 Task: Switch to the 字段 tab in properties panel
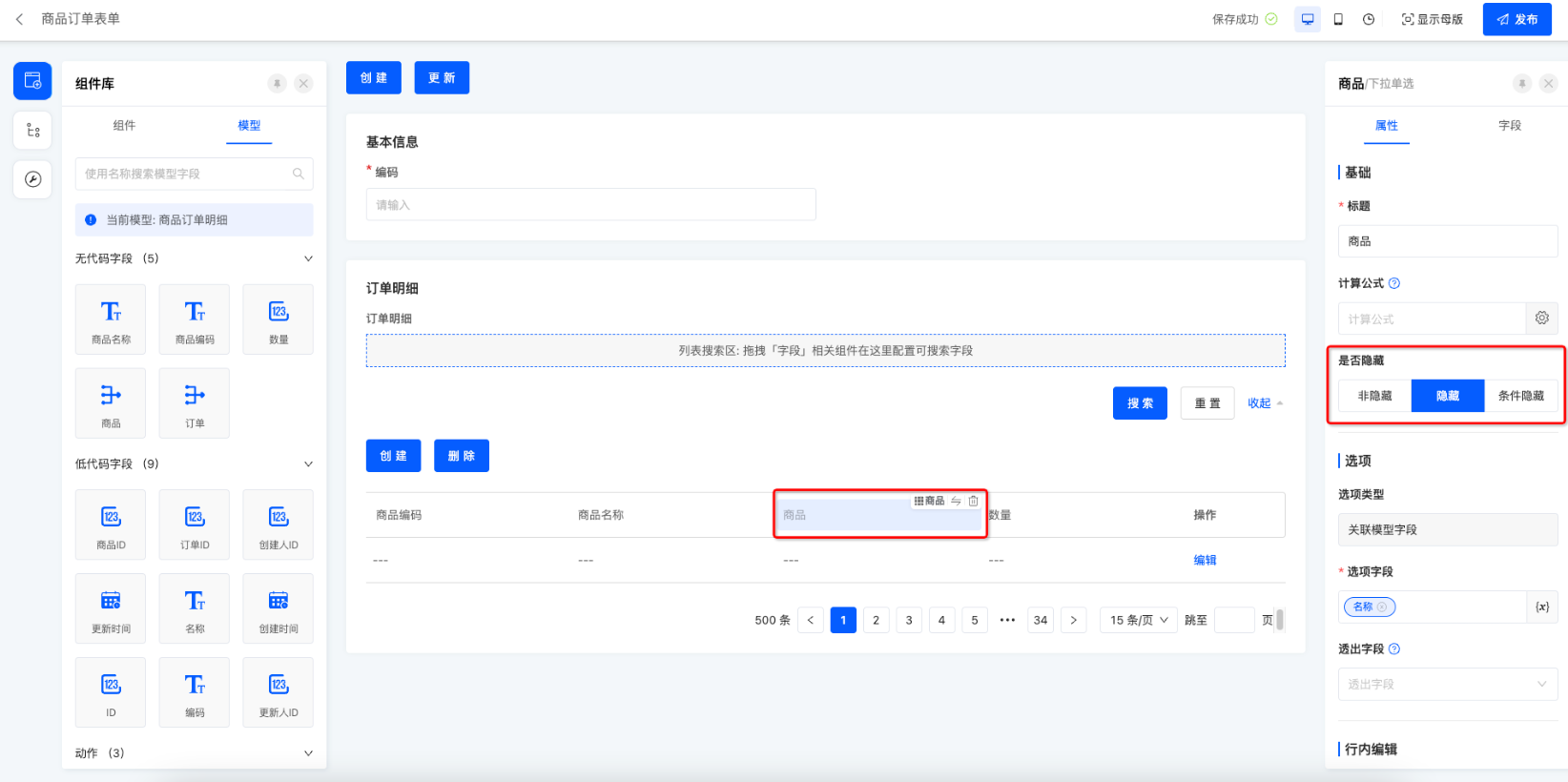coord(1509,126)
